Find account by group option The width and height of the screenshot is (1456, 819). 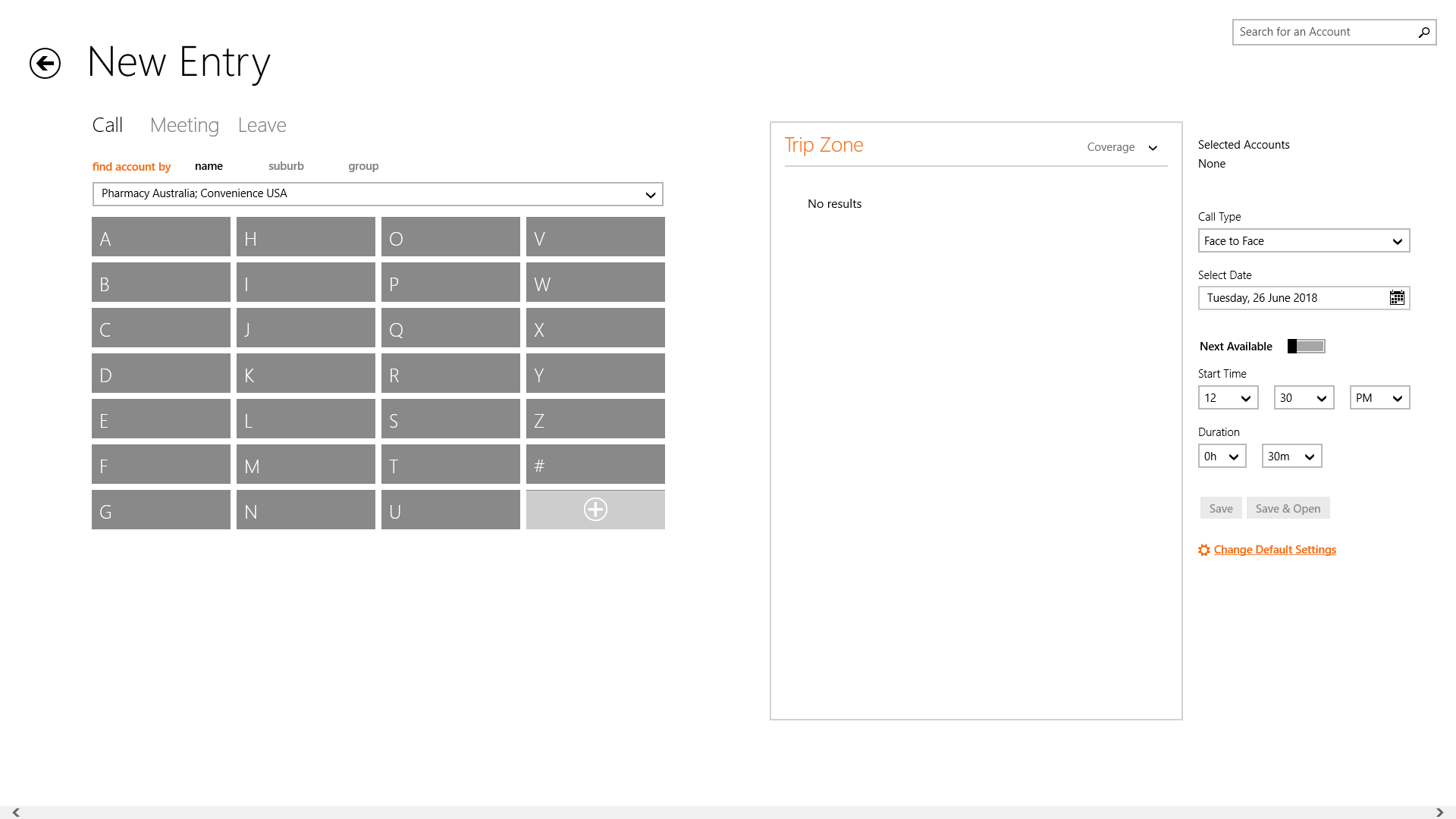click(363, 166)
